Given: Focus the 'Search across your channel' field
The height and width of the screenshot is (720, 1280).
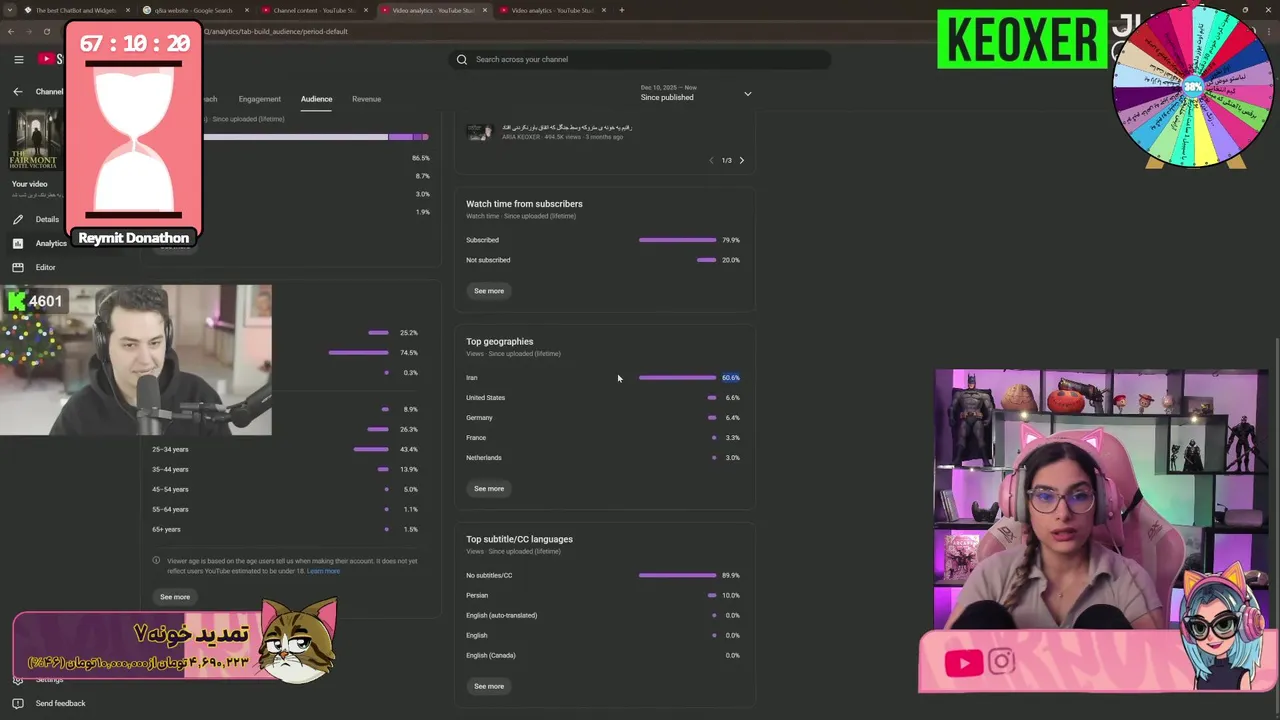Looking at the screenshot, I should pyautogui.click(x=640, y=59).
